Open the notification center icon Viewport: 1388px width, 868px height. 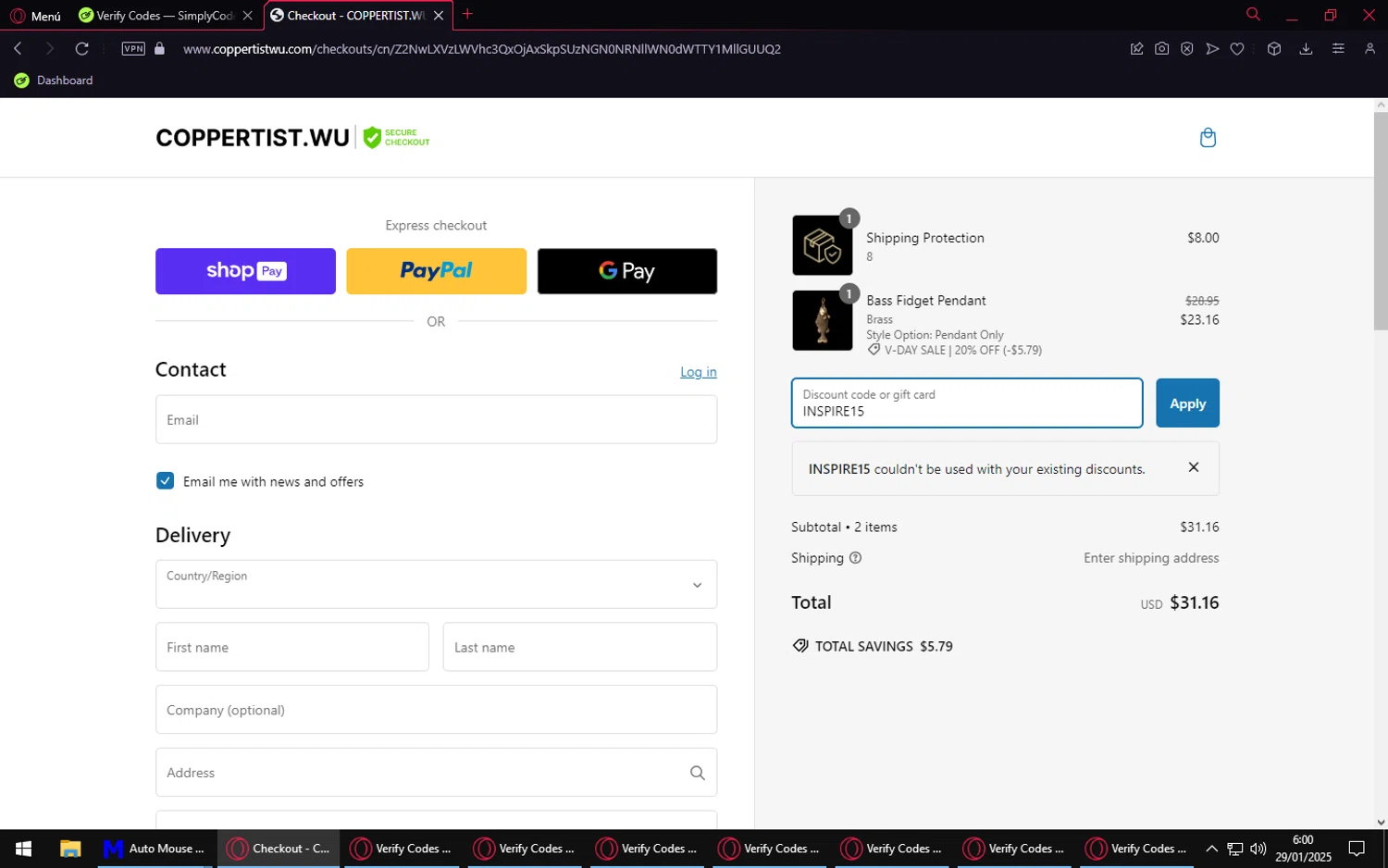click(1357, 849)
